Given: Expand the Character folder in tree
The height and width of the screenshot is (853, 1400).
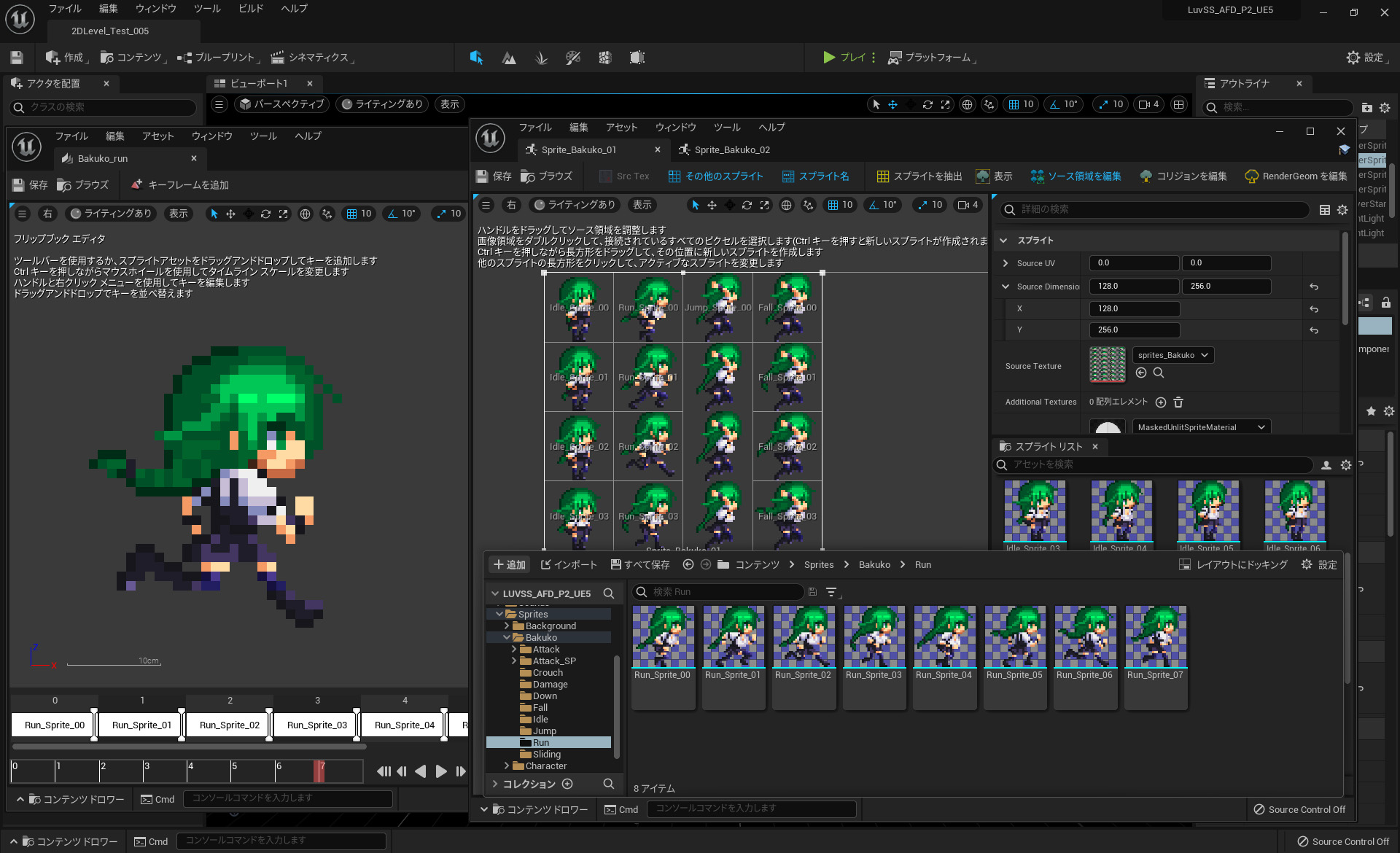Looking at the screenshot, I should tap(507, 766).
